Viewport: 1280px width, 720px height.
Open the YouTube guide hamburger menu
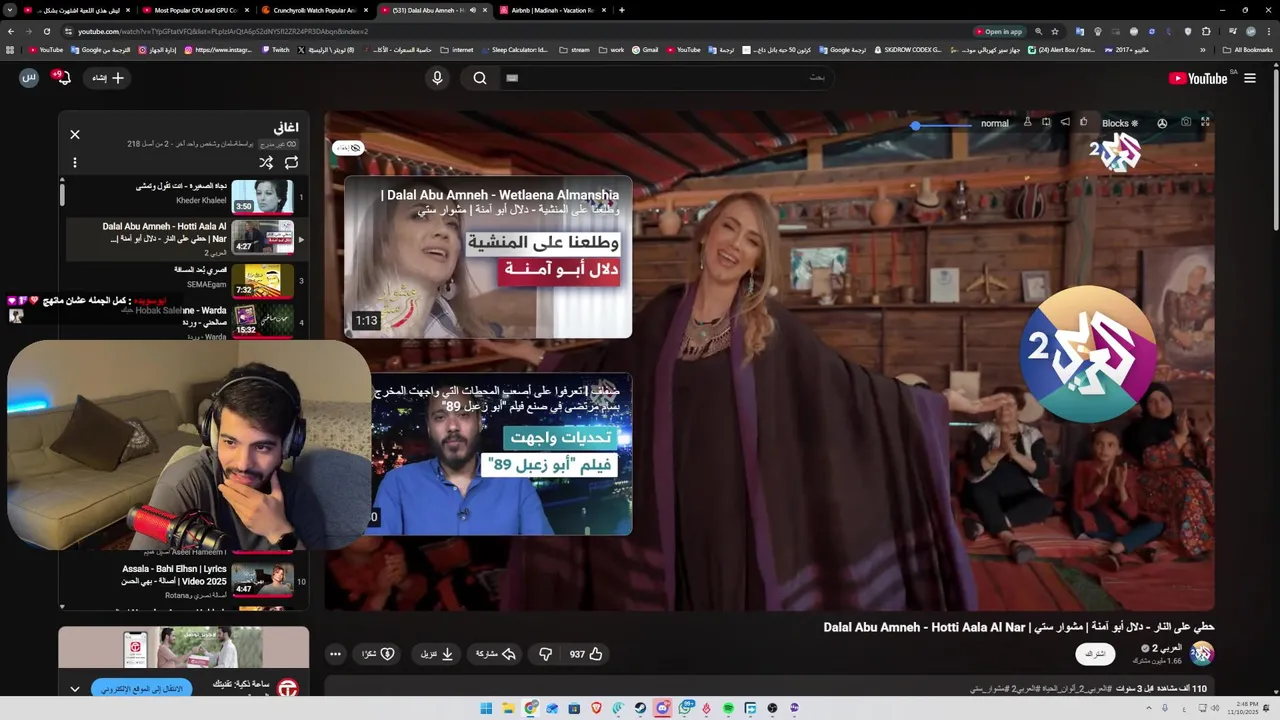1249,78
